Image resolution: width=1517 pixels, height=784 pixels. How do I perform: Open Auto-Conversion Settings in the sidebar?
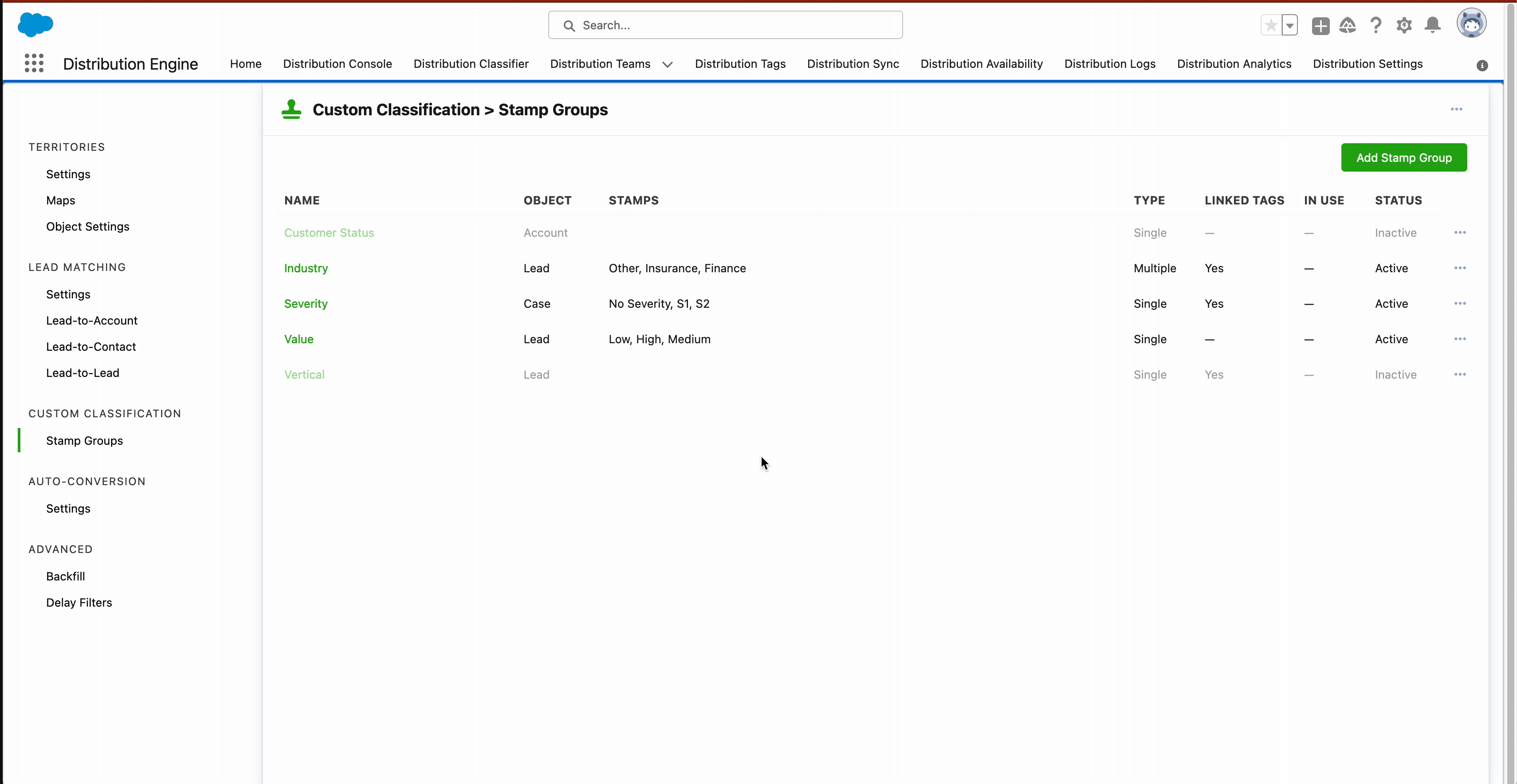(68, 509)
